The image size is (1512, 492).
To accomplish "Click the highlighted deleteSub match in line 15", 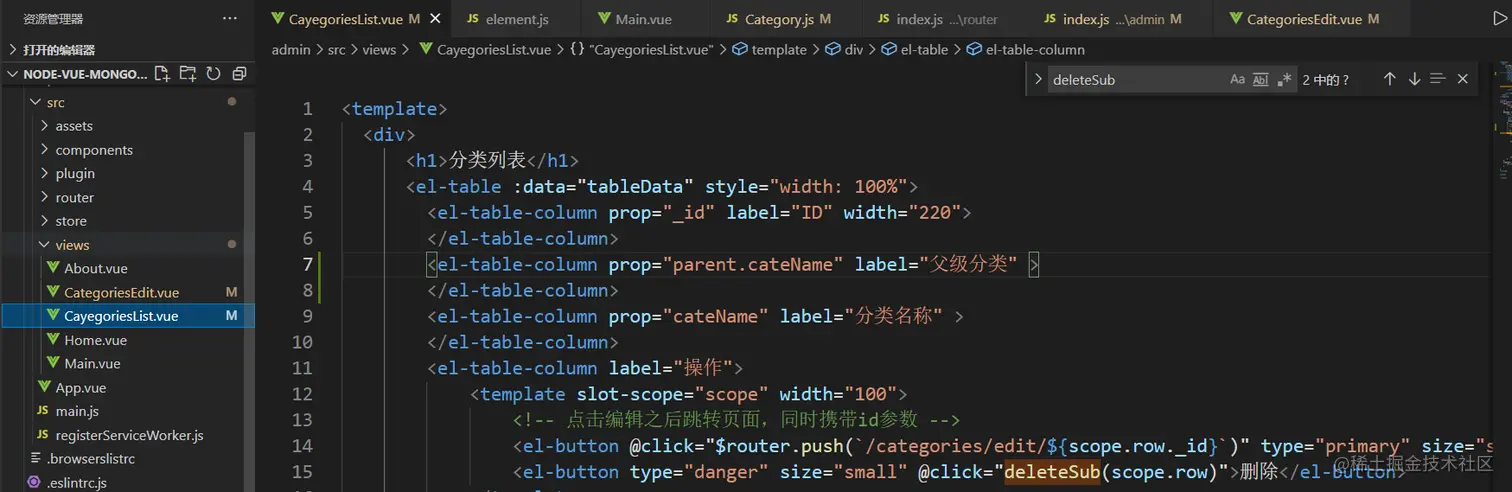I will 1051,472.
